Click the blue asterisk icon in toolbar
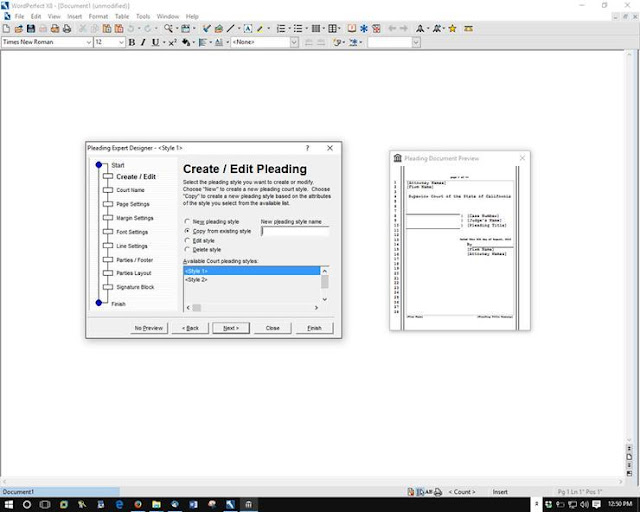 364,29
